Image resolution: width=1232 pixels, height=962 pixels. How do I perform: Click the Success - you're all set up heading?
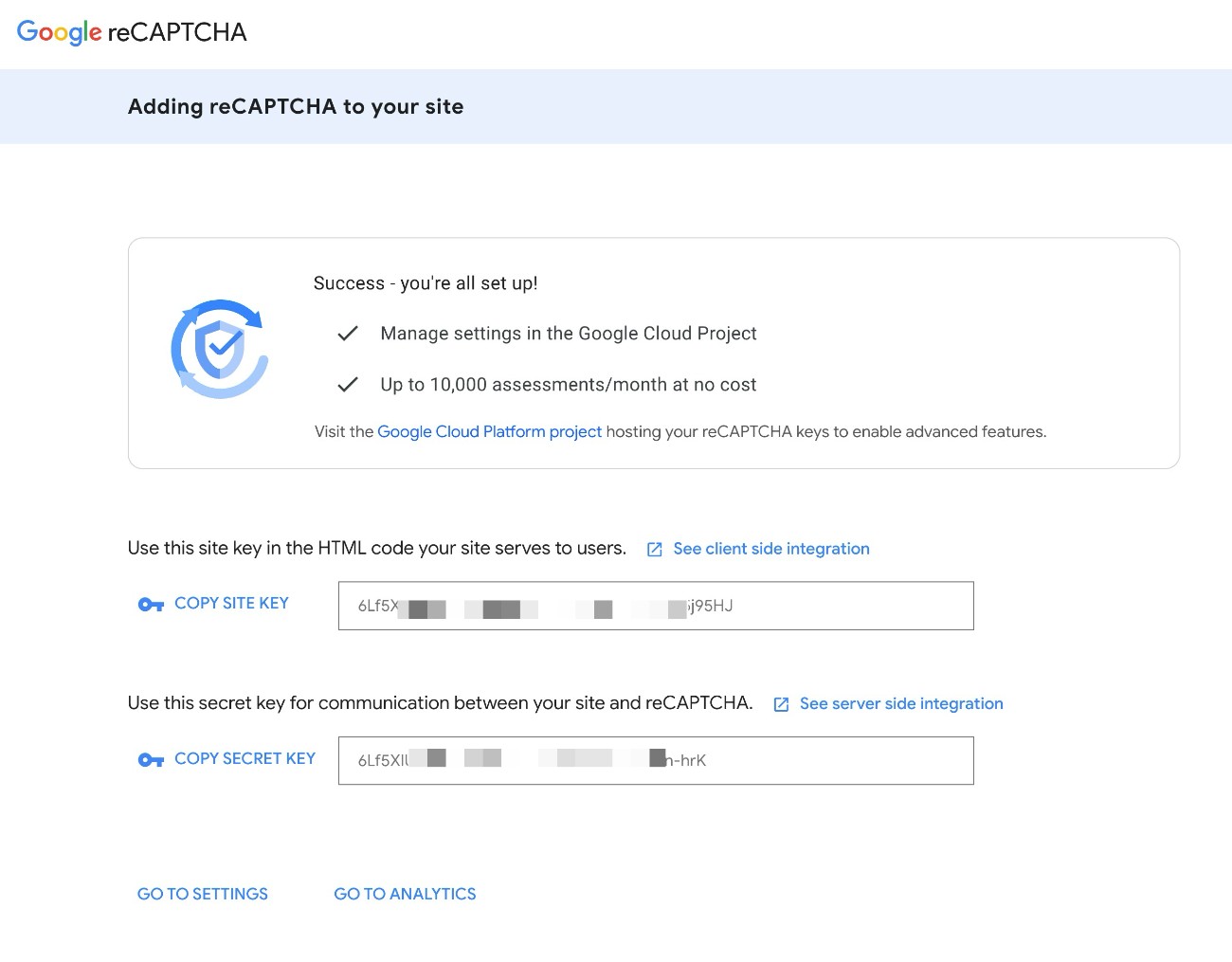pos(425,282)
